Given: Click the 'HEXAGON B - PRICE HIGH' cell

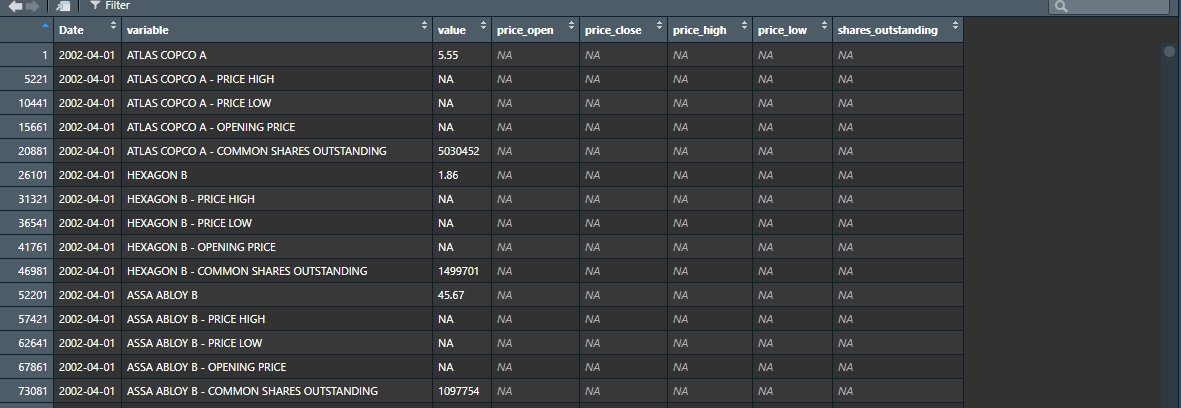Looking at the screenshot, I should 277,199.
